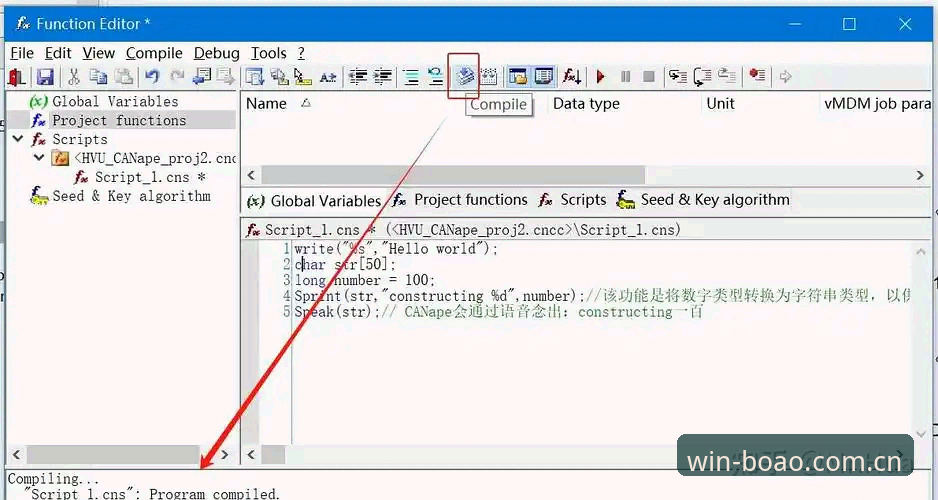The image size is (938, 500).
Task: Click the icon right of Compile
Action: coord(489,77)
